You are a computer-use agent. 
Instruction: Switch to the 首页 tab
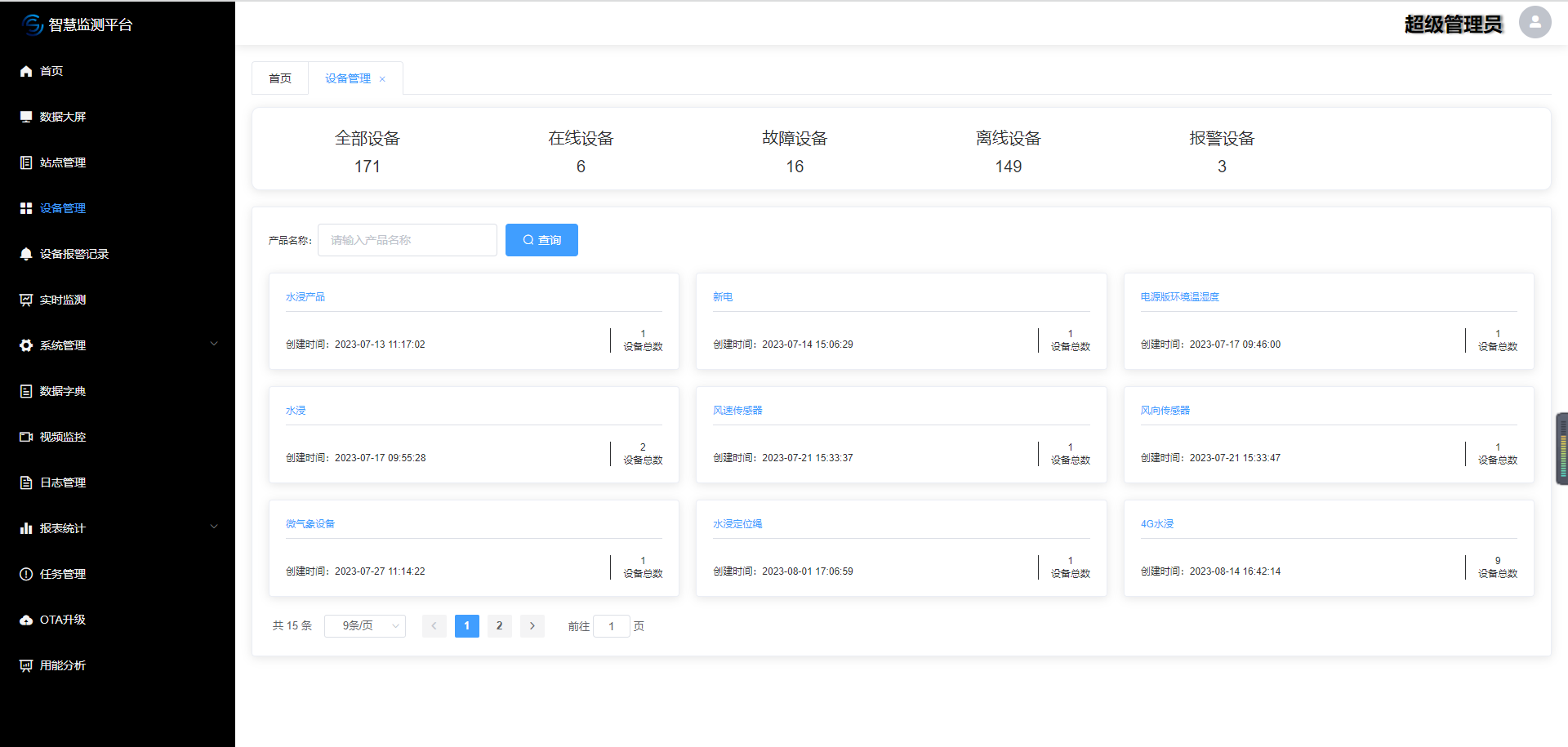(280, 78)
